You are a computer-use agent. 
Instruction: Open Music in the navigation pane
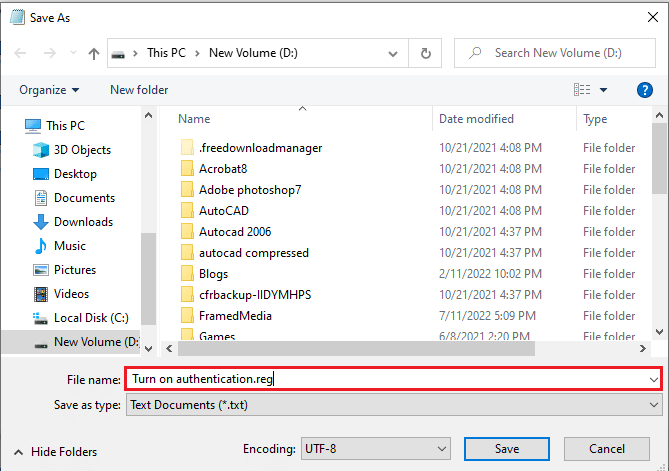point(70,246)
